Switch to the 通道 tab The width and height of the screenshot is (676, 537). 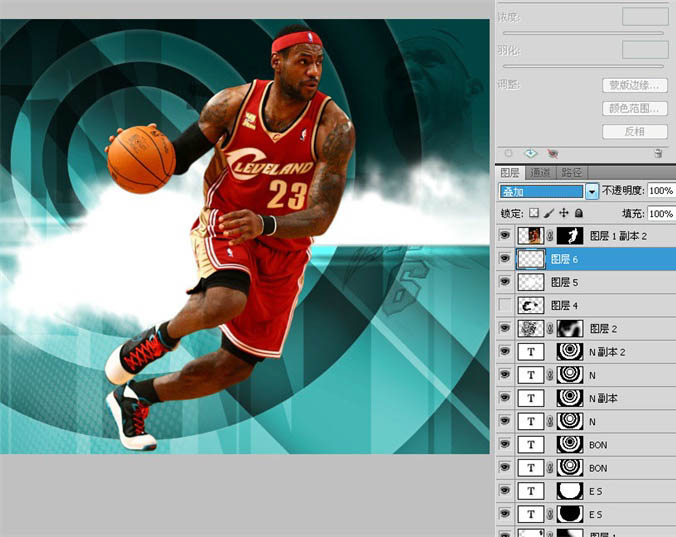(x=540, y=173)
